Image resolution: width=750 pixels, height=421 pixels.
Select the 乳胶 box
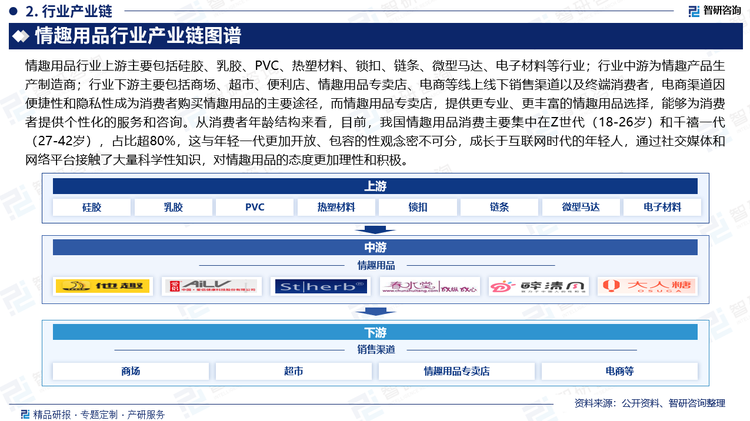coord(173,207)
